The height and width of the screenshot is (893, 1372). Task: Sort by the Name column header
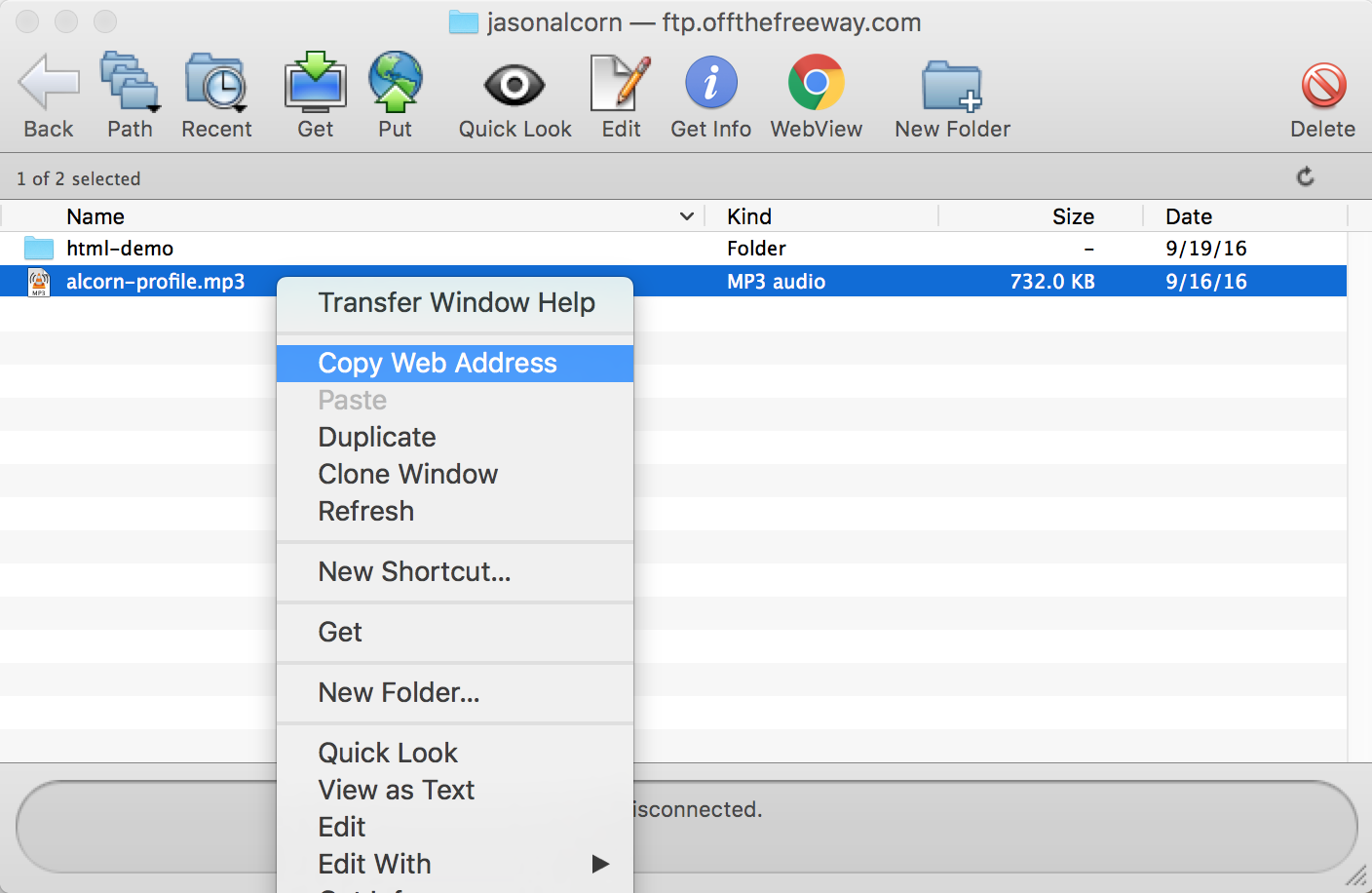pos(95,216)
